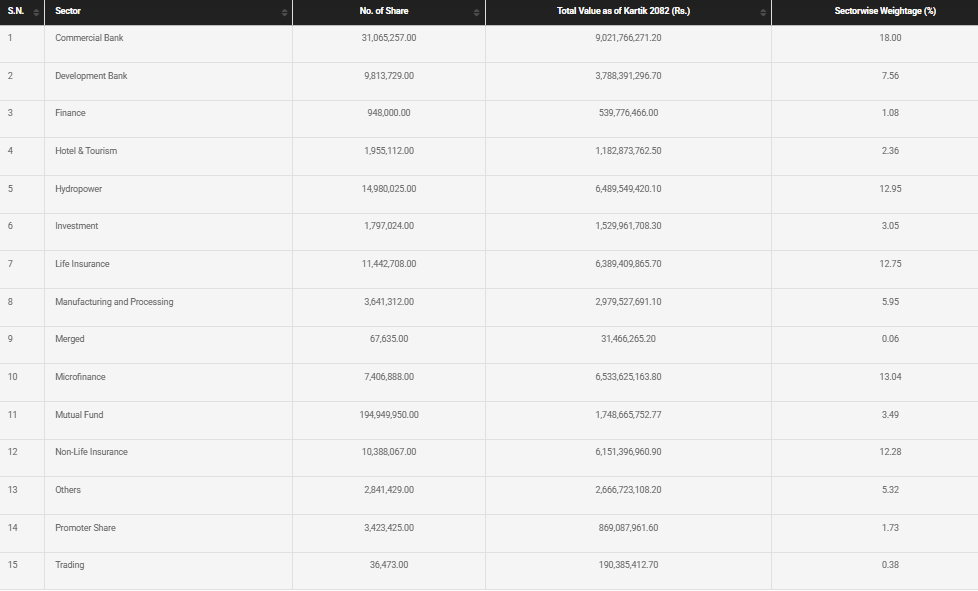Select the Development Bank sector cell
978x591 pixels.
click(91, 76)
